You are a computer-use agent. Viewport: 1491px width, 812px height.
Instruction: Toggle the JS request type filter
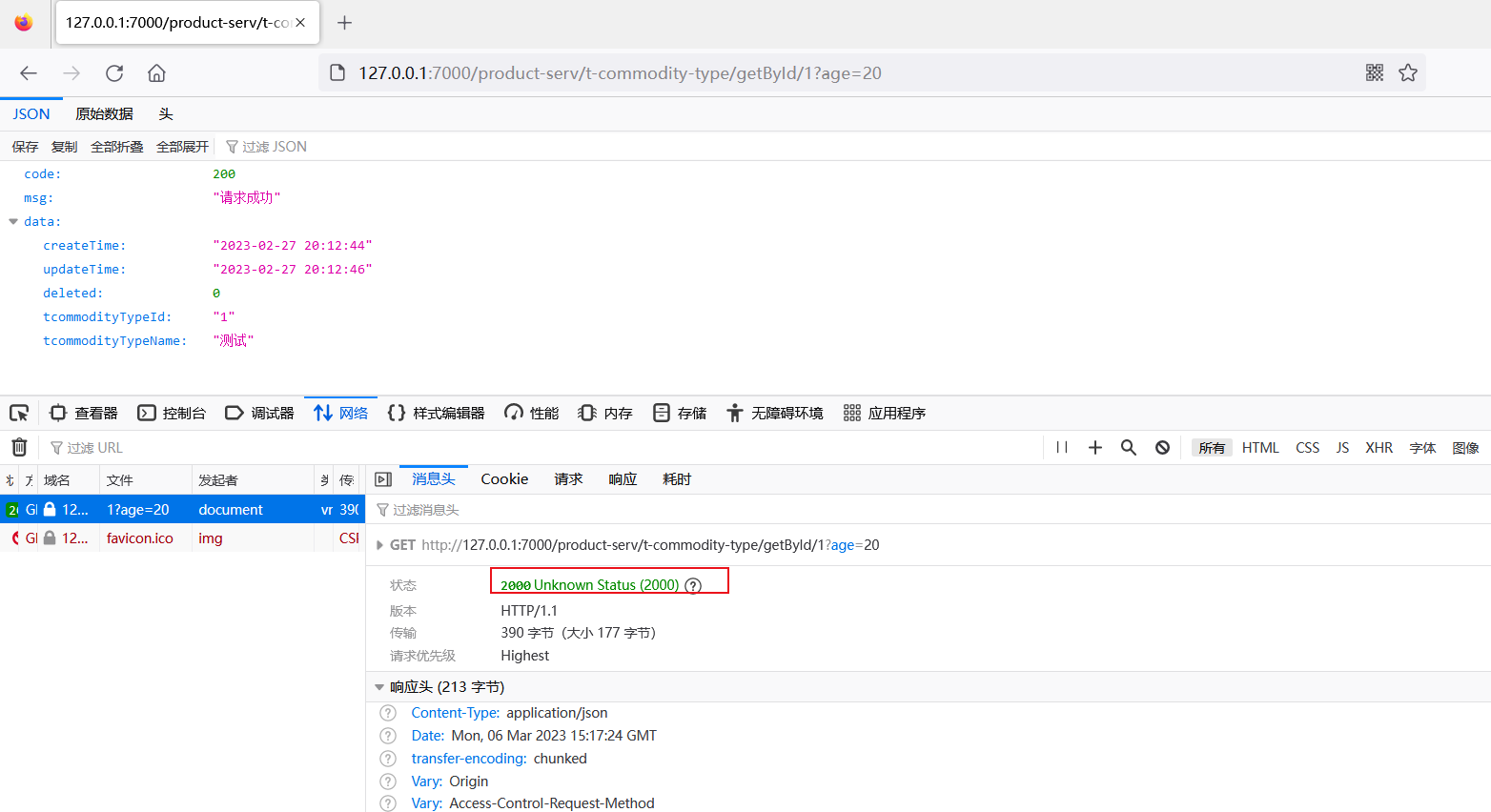tap(1342, 448)
